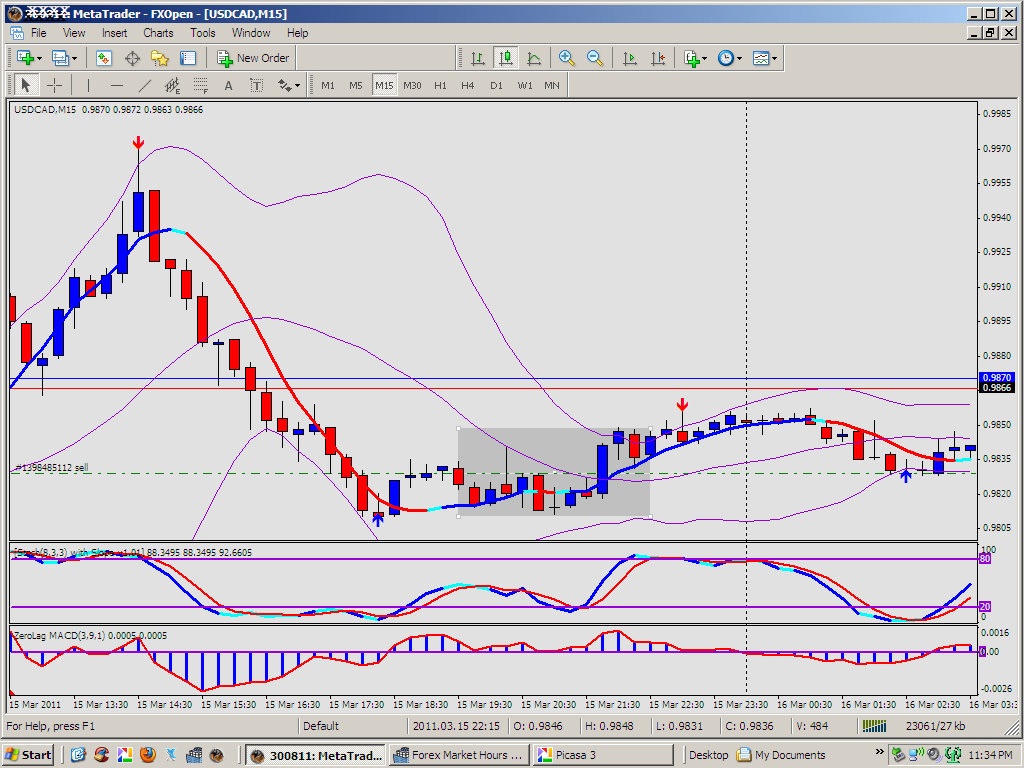This screenshot has height=768, width=1024.
Task: Toggle Chart Shift icon
Action: [658, 58]
